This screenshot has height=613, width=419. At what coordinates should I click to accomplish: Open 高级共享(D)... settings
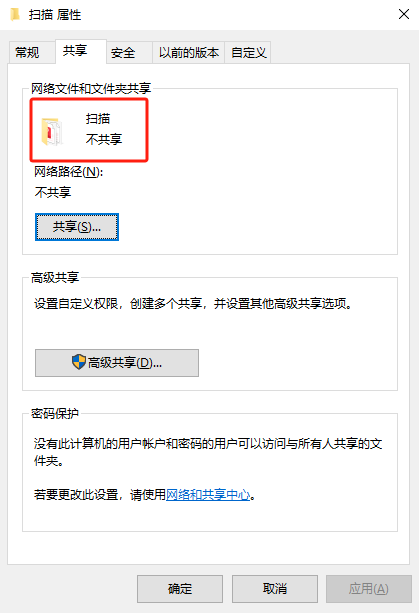(x=117, y=363)
